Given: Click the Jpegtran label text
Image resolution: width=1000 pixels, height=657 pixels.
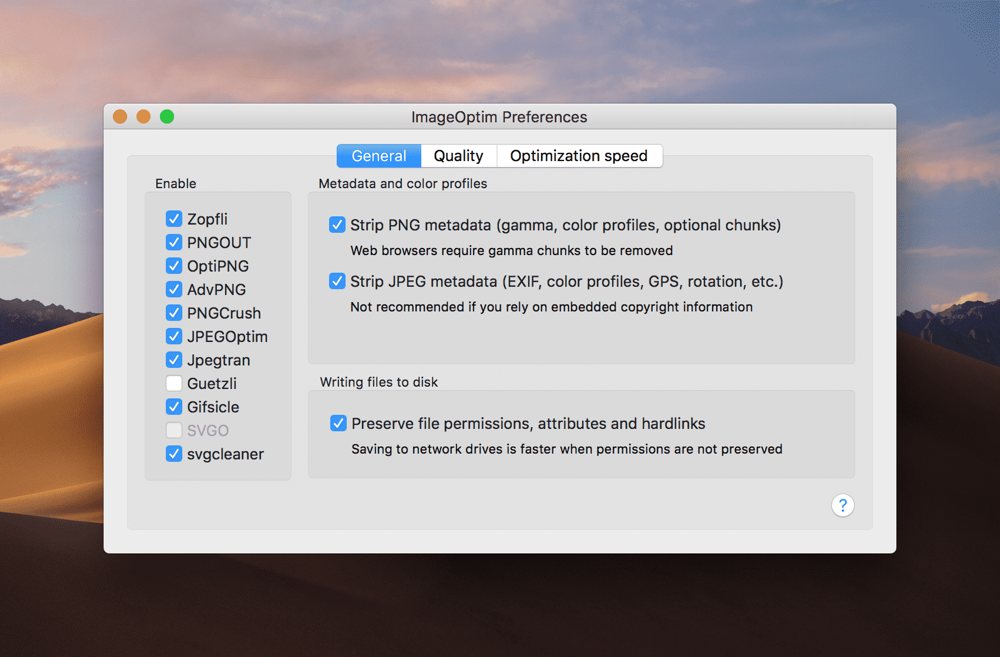Looking at the screenshot, I should pyautogui.click(x=218, y=360).
